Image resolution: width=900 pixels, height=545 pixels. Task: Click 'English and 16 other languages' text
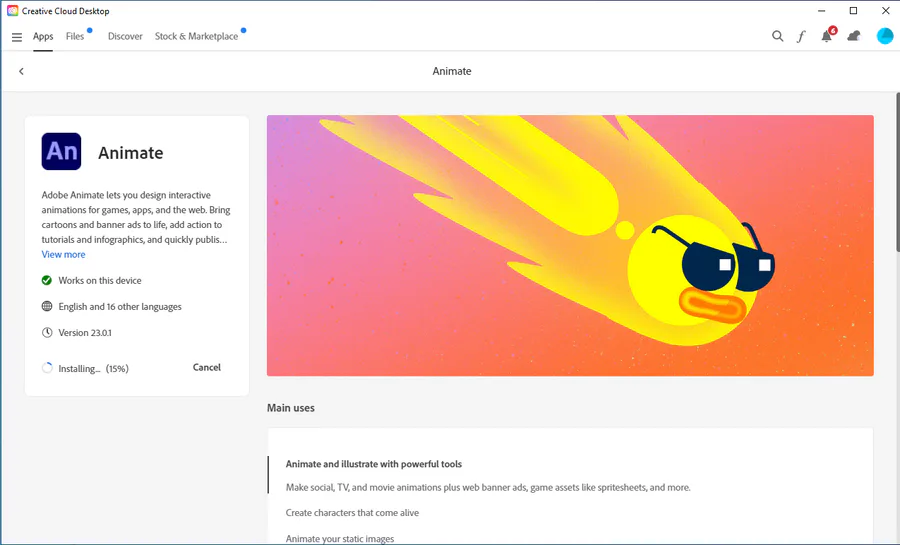(x=120, y=307)
